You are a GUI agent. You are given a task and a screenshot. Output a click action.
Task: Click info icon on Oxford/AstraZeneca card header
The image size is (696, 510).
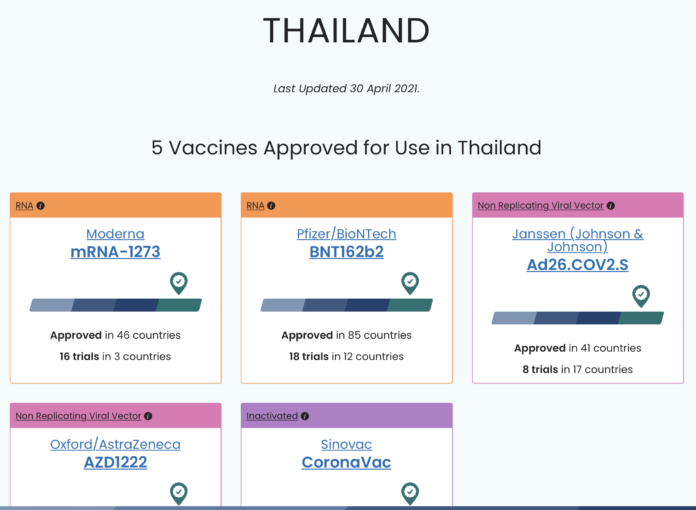click(148, 416)
